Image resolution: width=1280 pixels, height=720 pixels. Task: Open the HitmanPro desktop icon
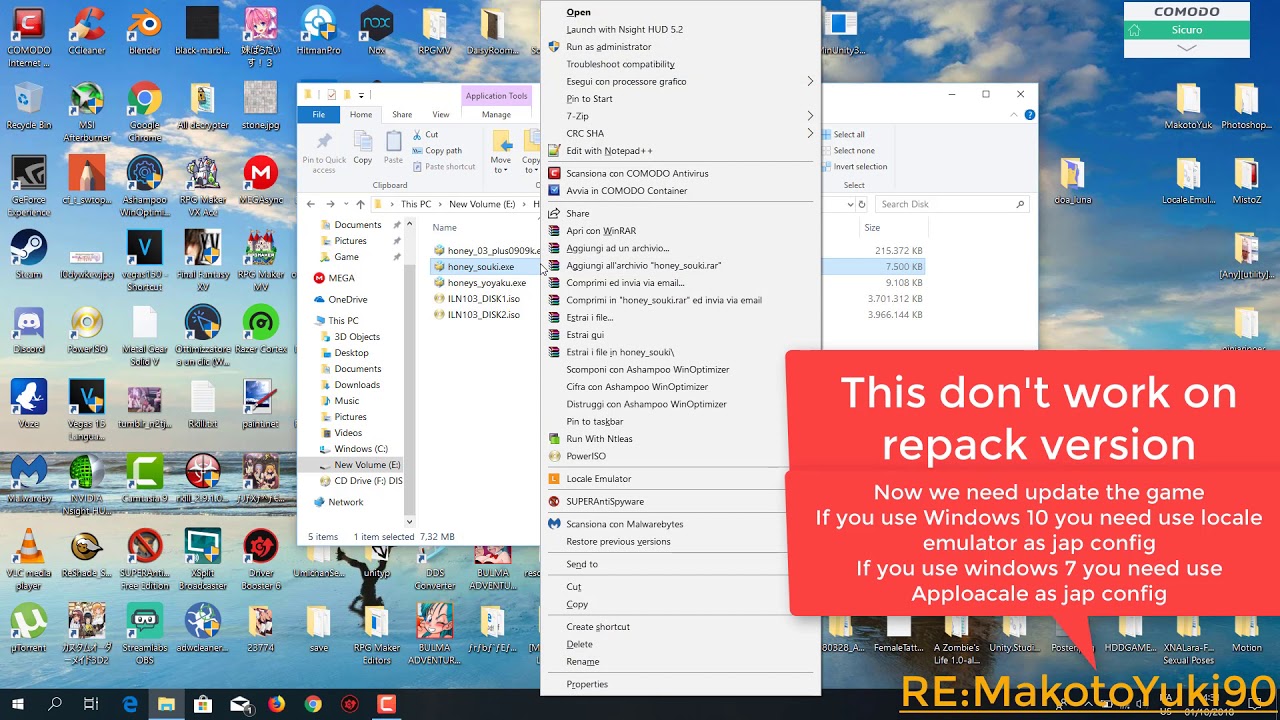pyautogui.click(x=319, y=29)
